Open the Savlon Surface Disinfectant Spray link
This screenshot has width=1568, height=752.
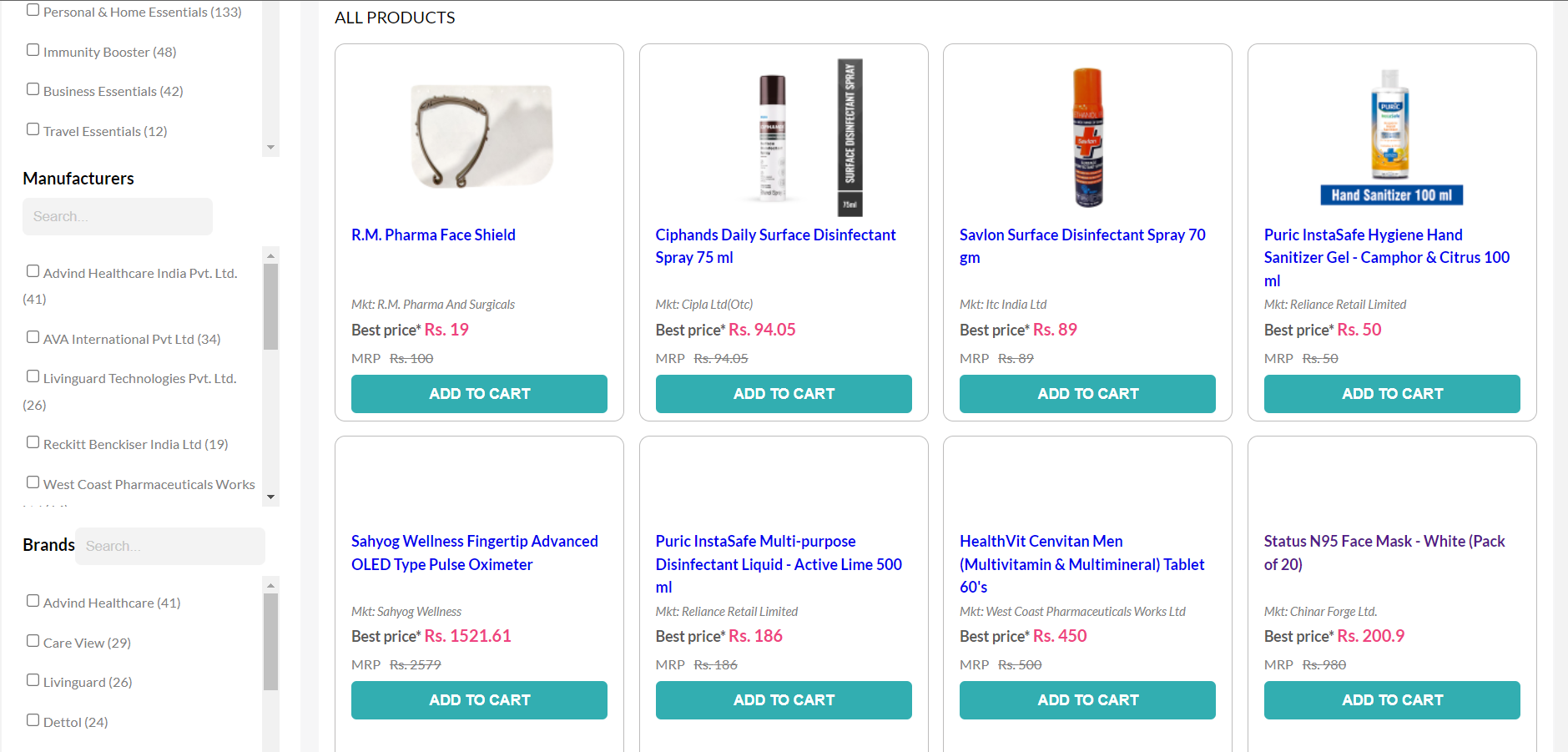[1081, 245]
